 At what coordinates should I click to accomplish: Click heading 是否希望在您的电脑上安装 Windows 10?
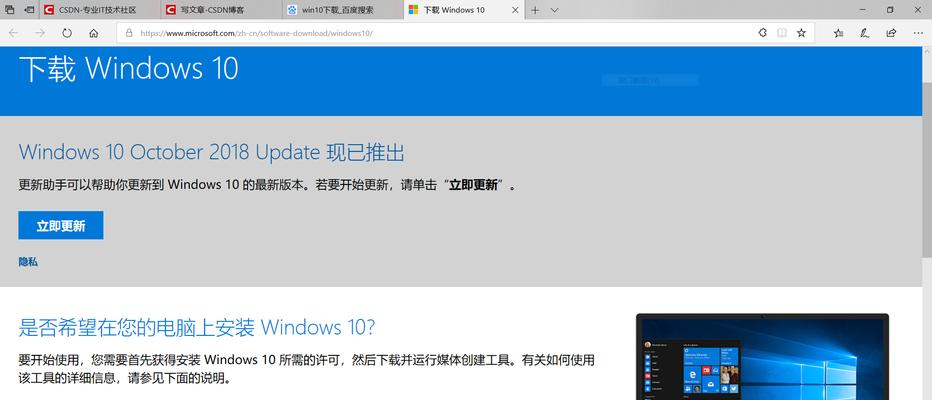point(197,327)
